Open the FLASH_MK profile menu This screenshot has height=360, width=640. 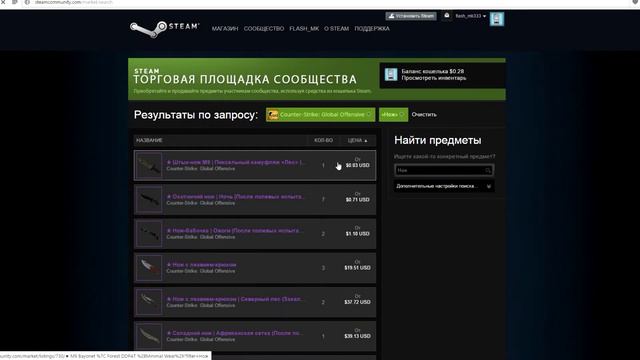tap(304, 29)
